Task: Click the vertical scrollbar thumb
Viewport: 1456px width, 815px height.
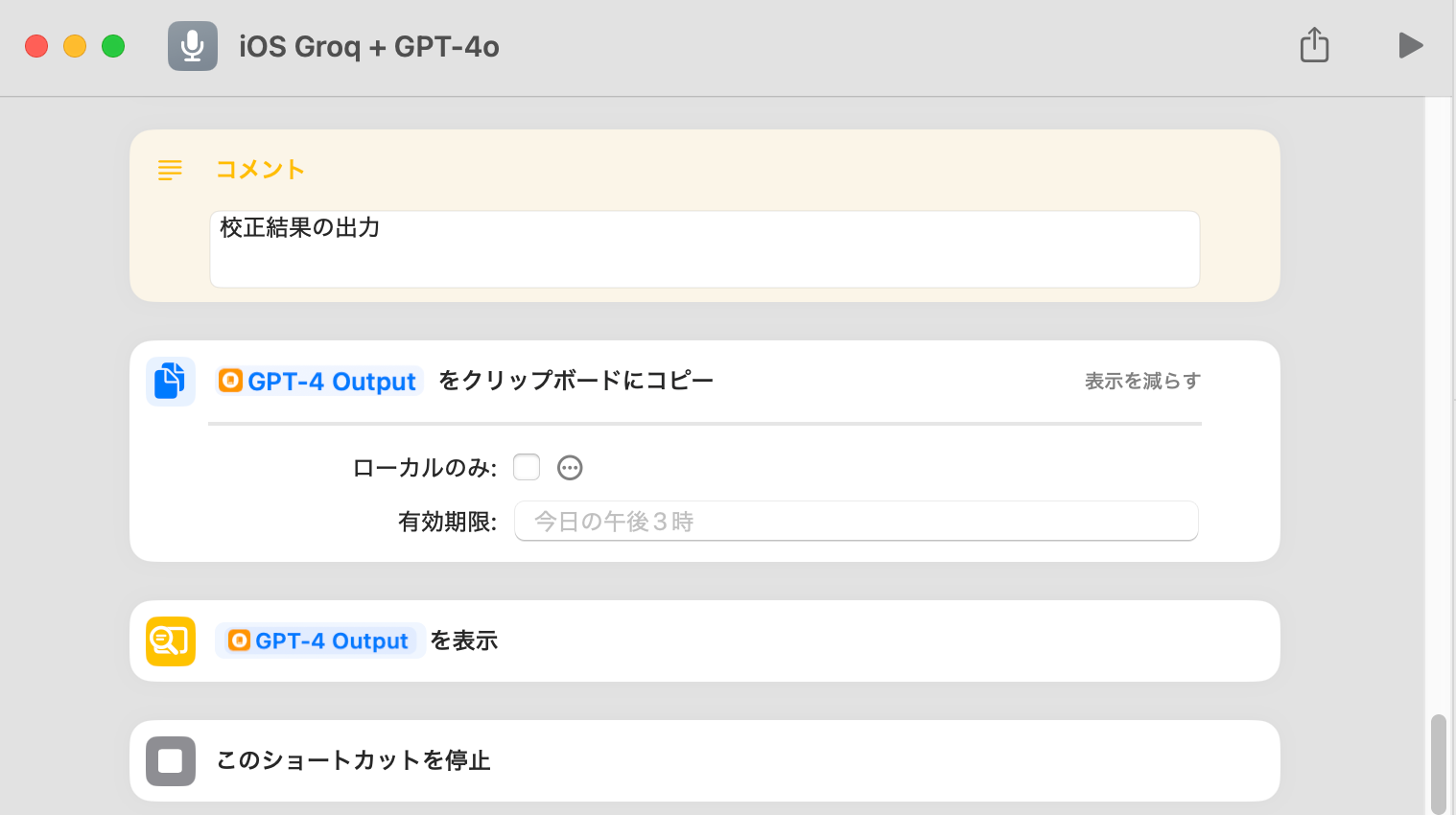Action: click(1438, 762)
